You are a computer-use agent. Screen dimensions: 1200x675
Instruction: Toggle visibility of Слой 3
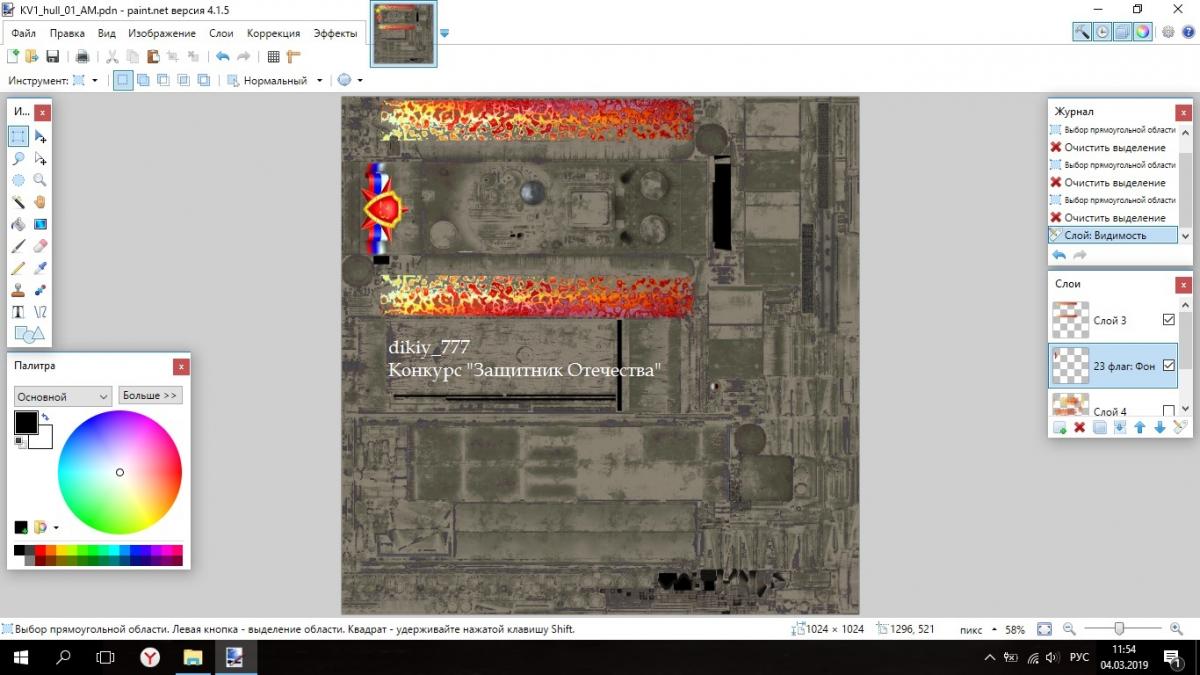pos(1168,320)
